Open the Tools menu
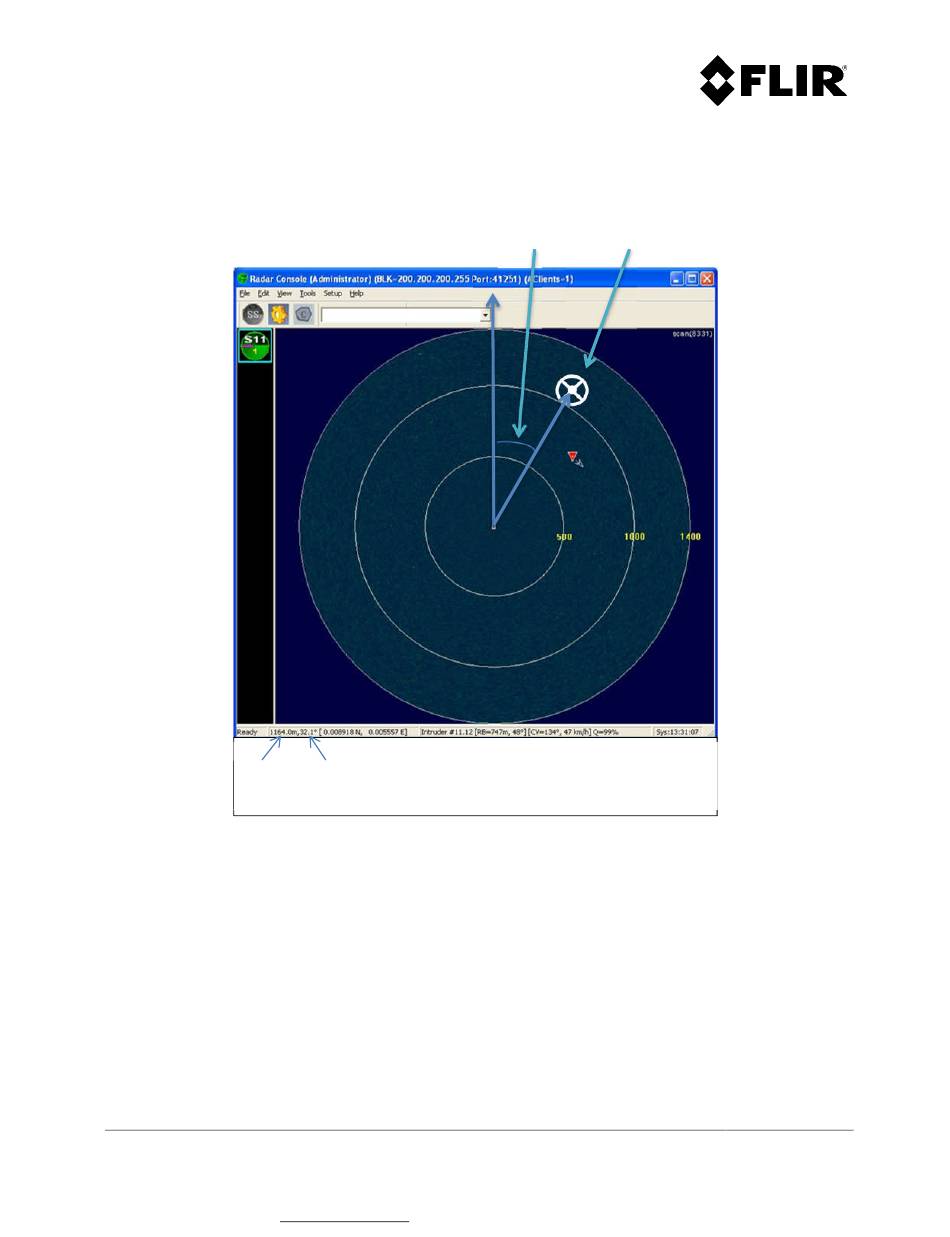Image resolution: width=950 pixels, height=1237 pixels. (x=308, y=294)
